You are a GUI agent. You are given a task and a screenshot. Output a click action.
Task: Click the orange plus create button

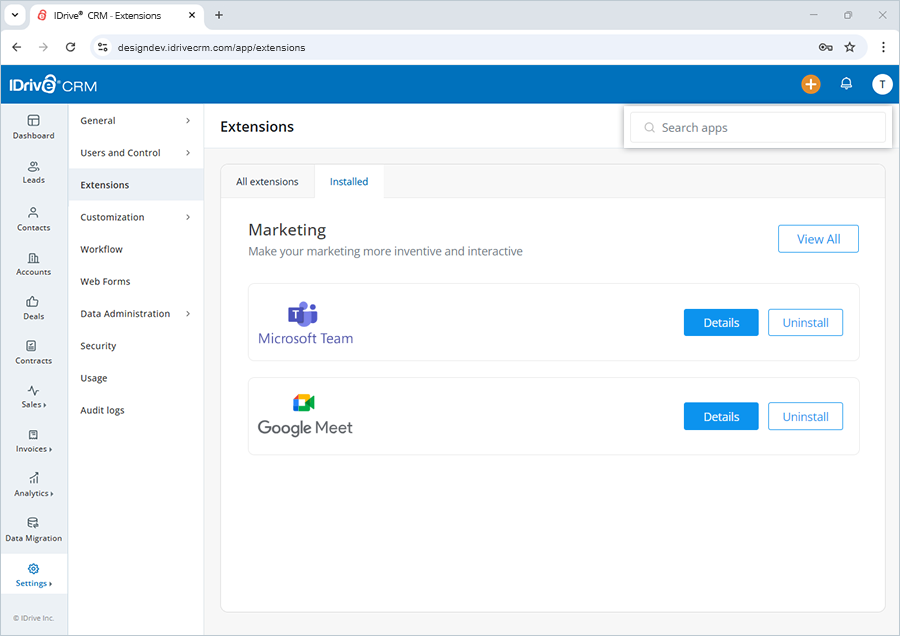[x=811, y=84]
